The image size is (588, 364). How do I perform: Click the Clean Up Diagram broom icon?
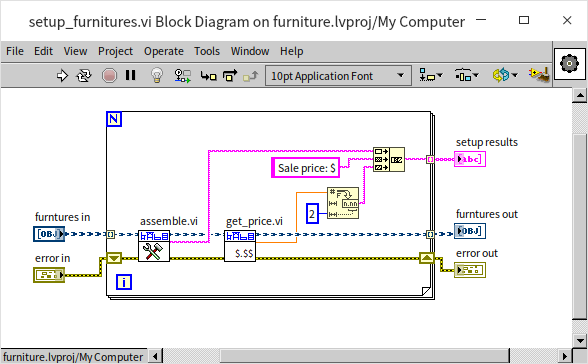click(539, 75)
